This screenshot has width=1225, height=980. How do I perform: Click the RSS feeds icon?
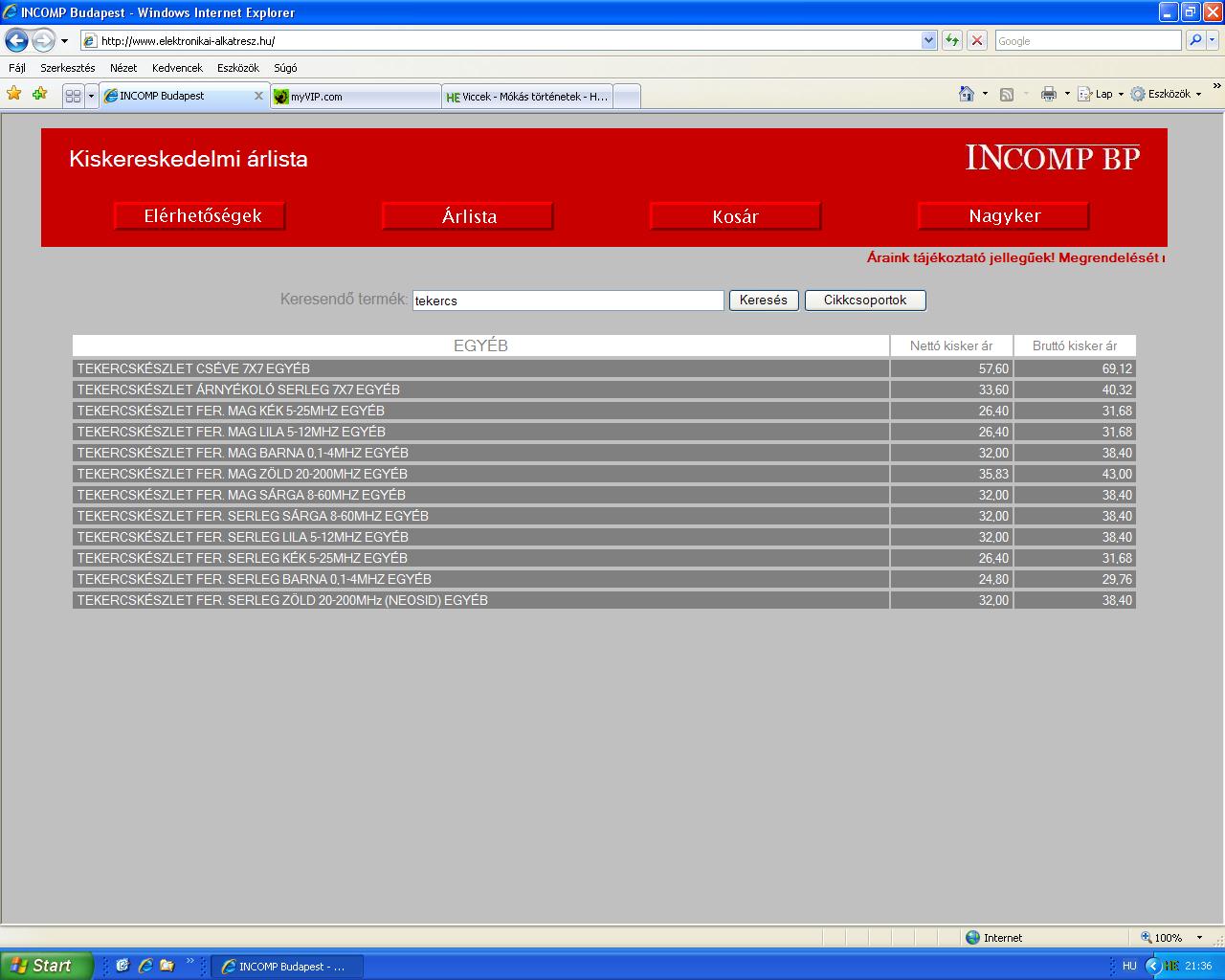tap(1006, 94)
